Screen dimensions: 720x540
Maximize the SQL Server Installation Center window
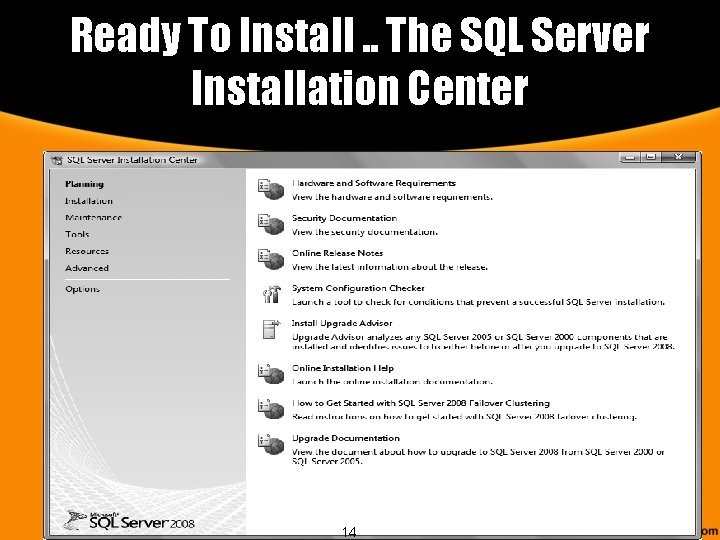(x=651, y=158)
